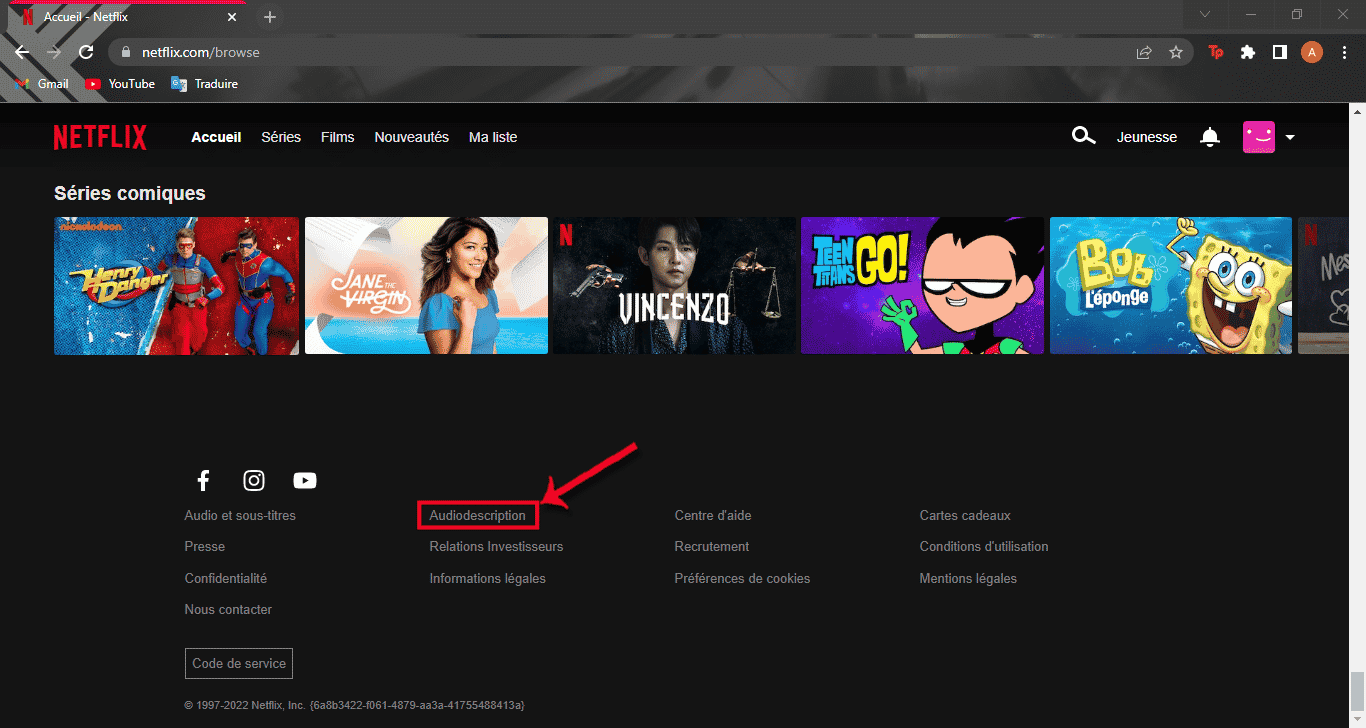Viewport: 1366px width, 728px height.
Task: Toggle the browser side panel
Action: 1279,52
